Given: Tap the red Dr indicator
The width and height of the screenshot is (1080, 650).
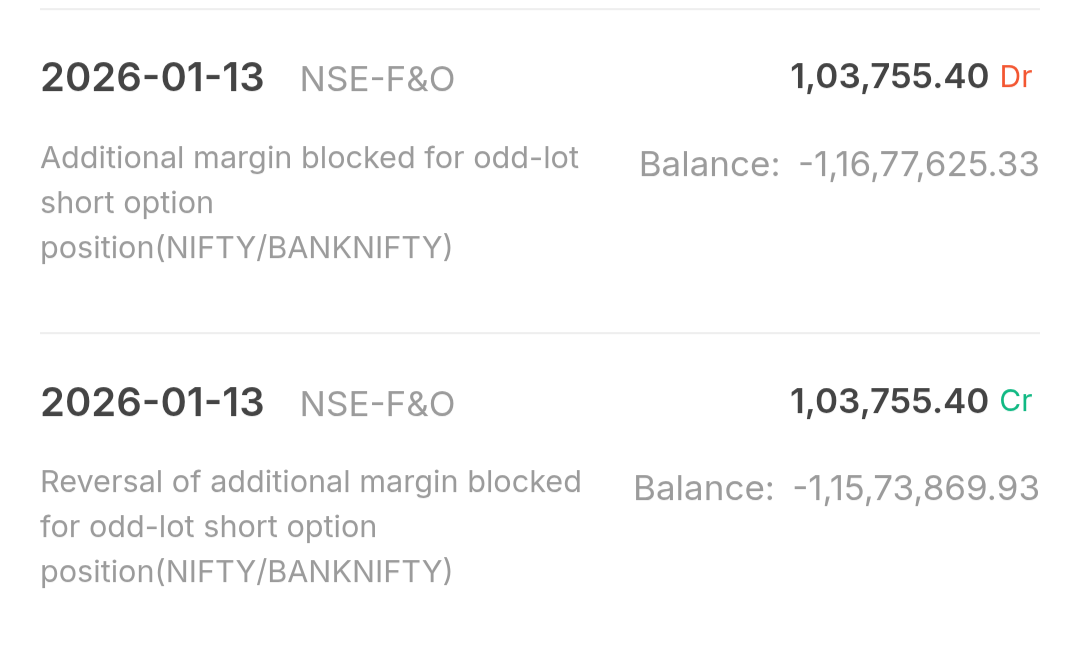Looking at the screenshot, I should (1015, 77).
